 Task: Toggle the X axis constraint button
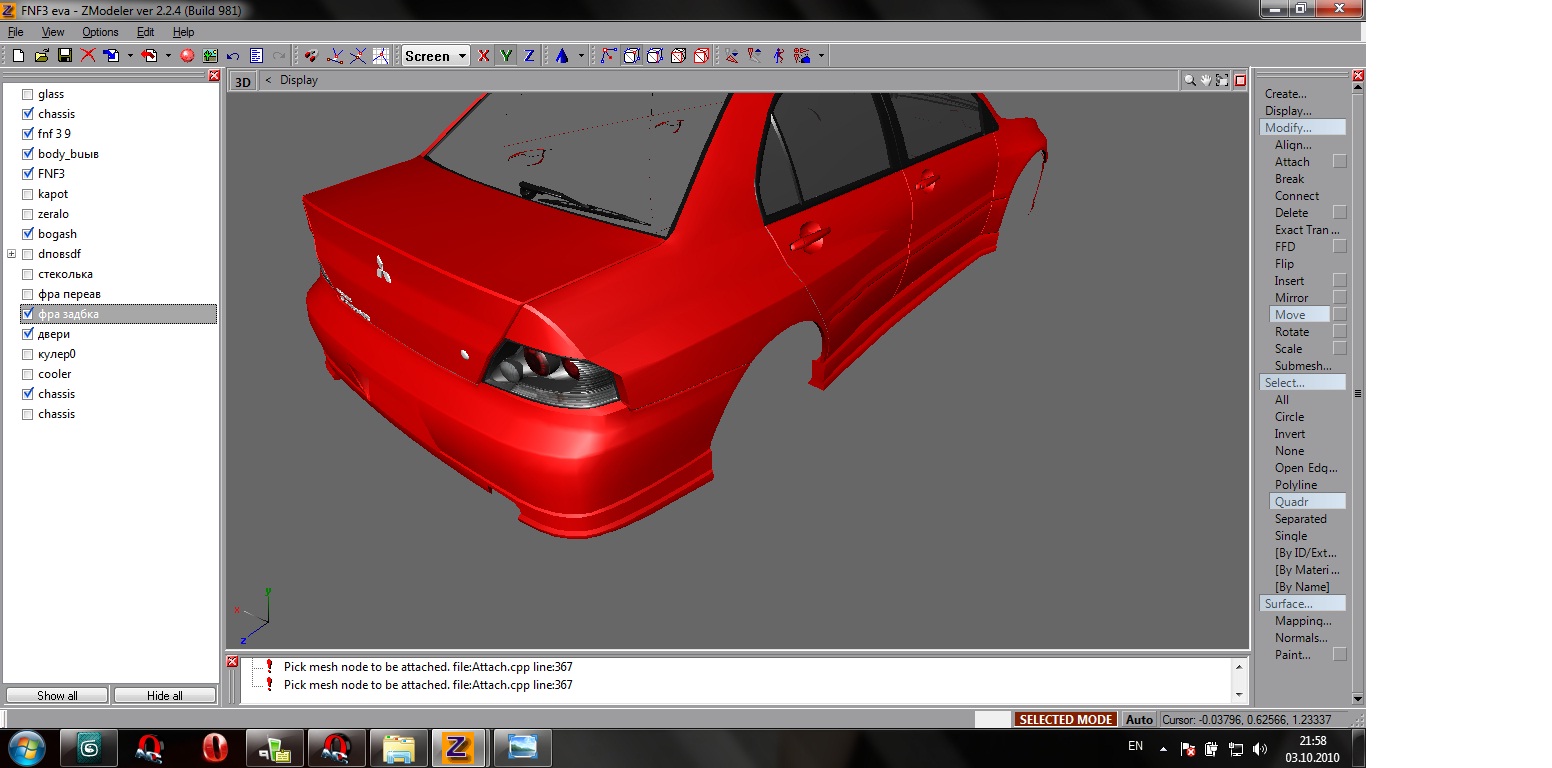(484, 56)
